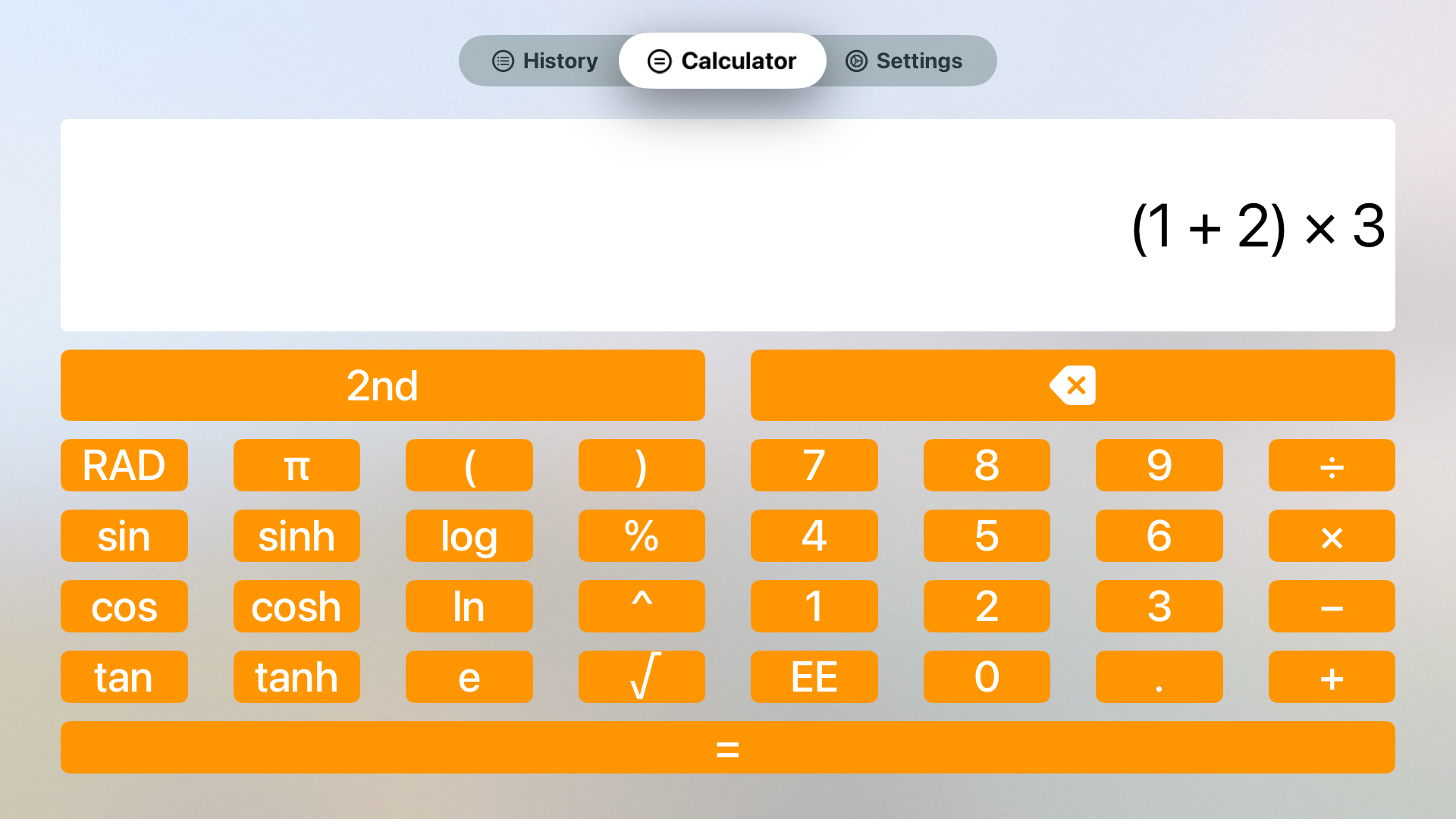Press the natural log (ln) button
Viewport: 1456px width, 819px height.
pyautogui.click(x=468, y=606)
